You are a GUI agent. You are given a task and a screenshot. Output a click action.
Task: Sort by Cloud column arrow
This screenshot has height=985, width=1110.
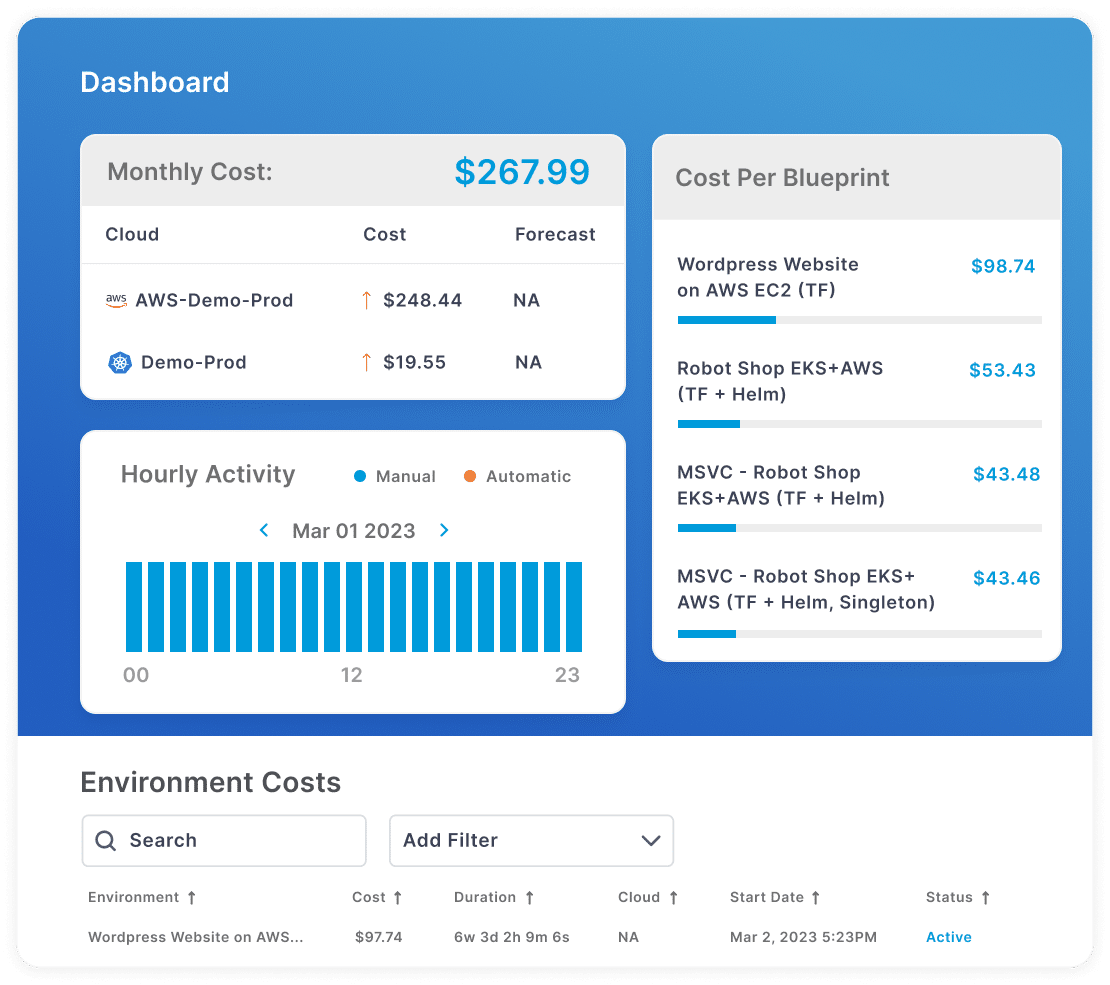pyautogui.click(x=673, y=898)
